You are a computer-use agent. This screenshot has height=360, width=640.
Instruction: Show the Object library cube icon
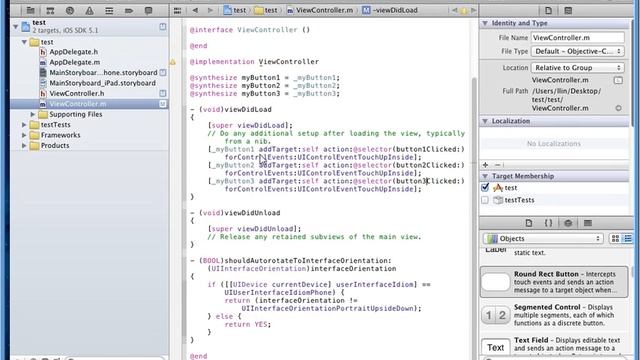coord(568,223)
